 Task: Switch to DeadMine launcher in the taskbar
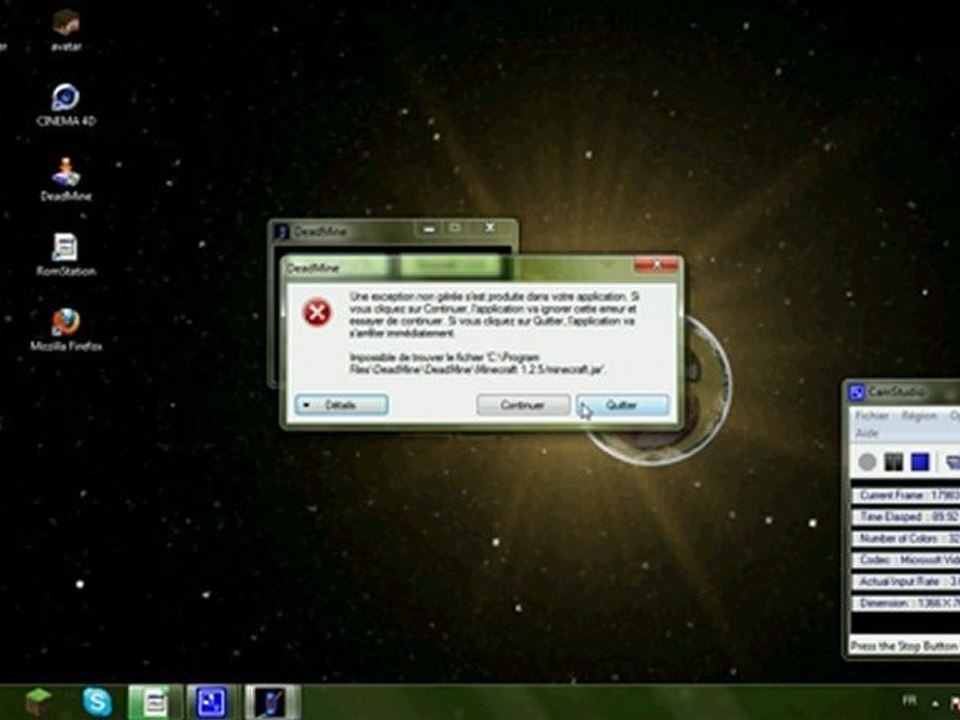coord(272,702)
